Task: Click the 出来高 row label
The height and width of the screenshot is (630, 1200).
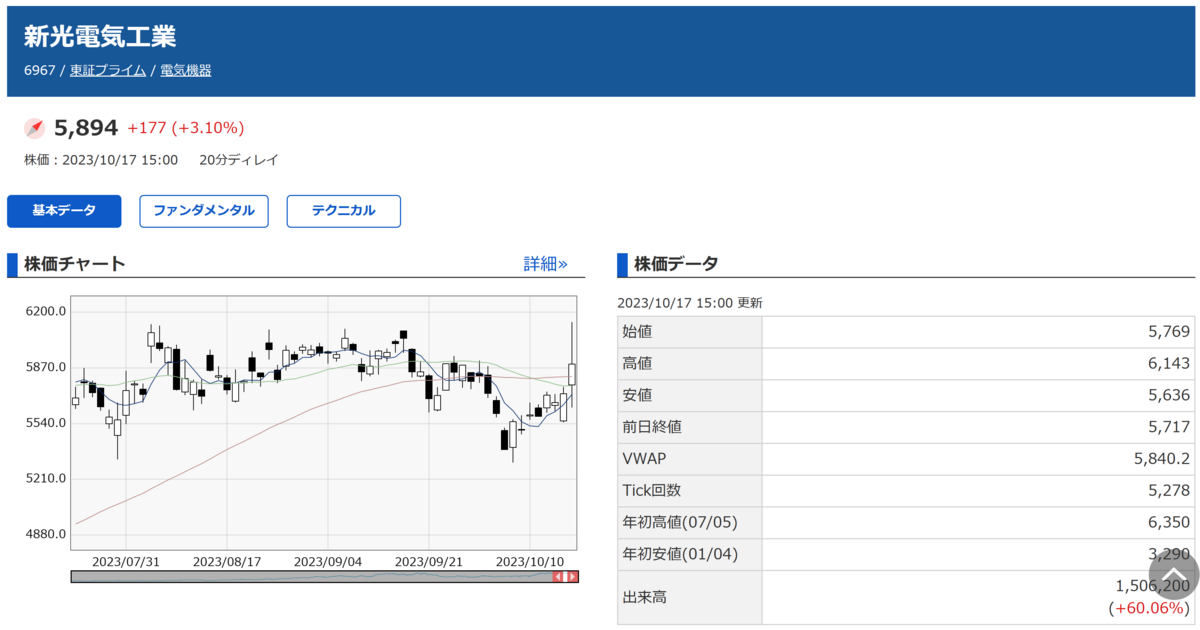Action: (x=645, y=597)
